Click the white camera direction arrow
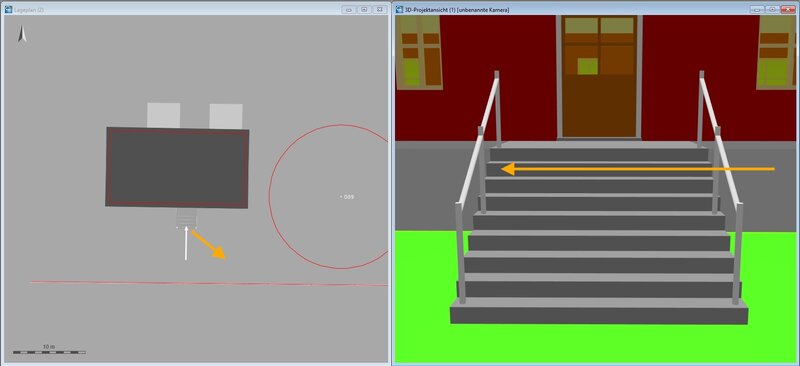800x366 pixels. 186,244
